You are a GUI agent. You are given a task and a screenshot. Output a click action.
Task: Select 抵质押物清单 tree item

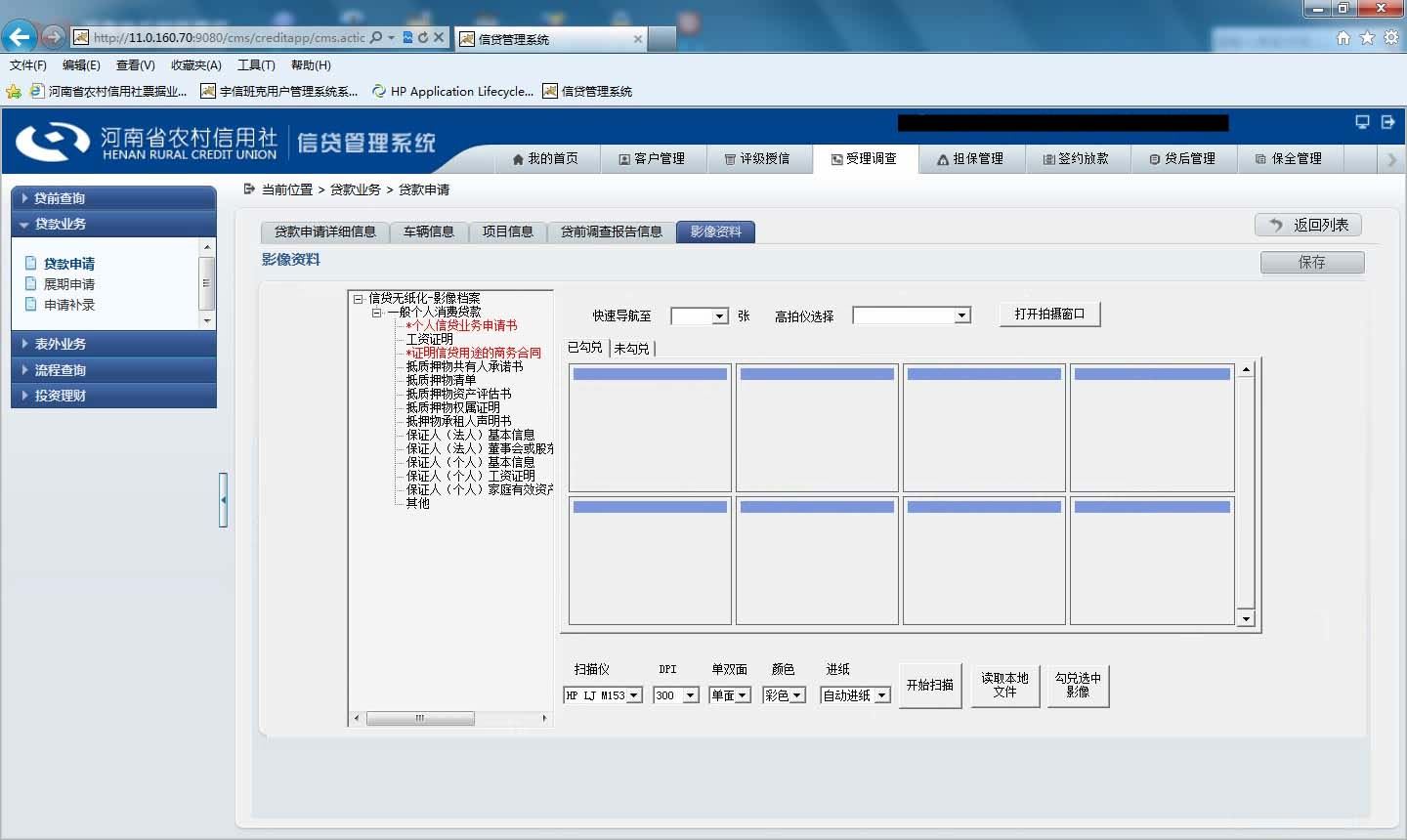coord(442,380)
